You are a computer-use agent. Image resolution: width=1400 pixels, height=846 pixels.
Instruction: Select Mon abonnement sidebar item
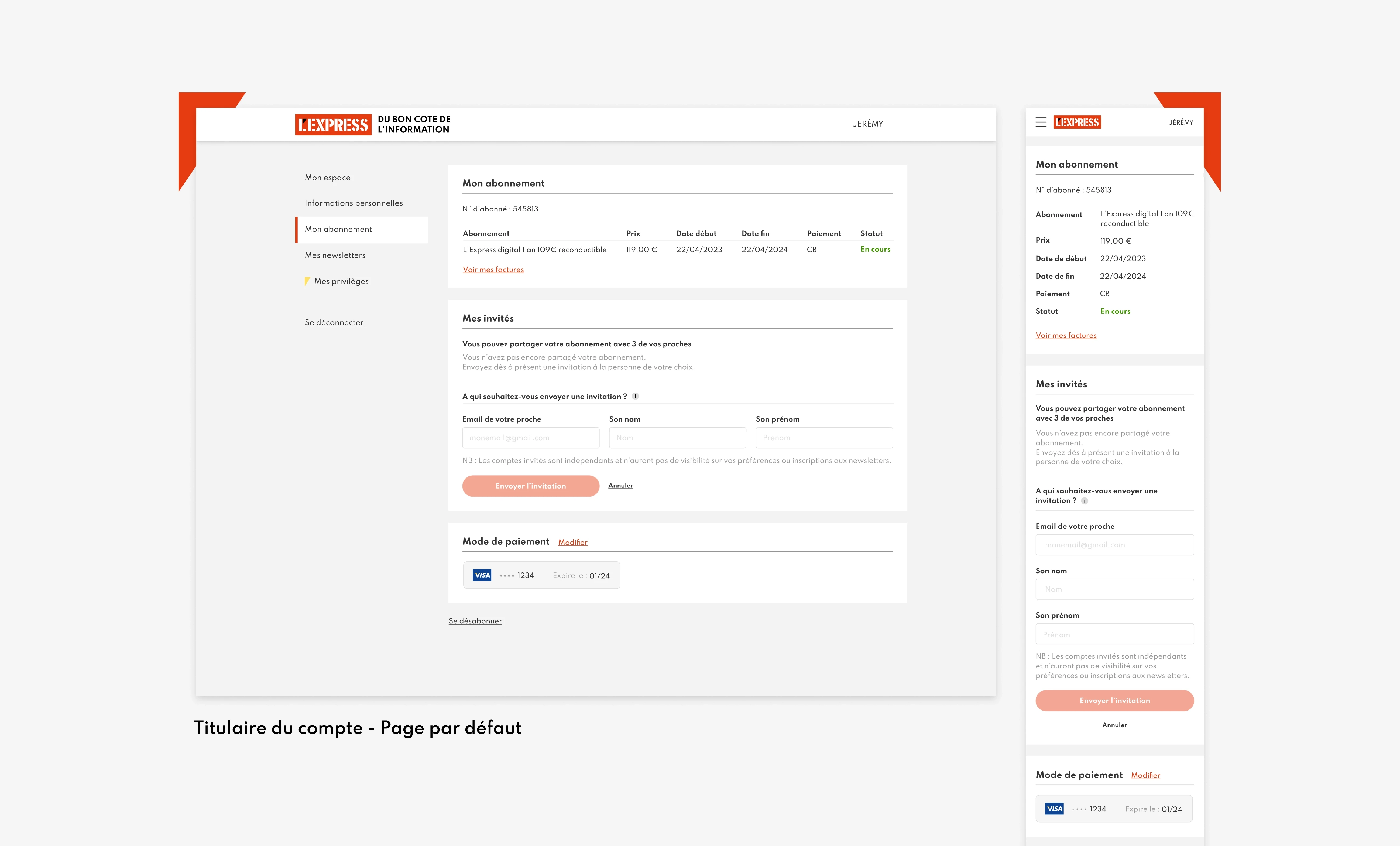(x=338, y=229)
